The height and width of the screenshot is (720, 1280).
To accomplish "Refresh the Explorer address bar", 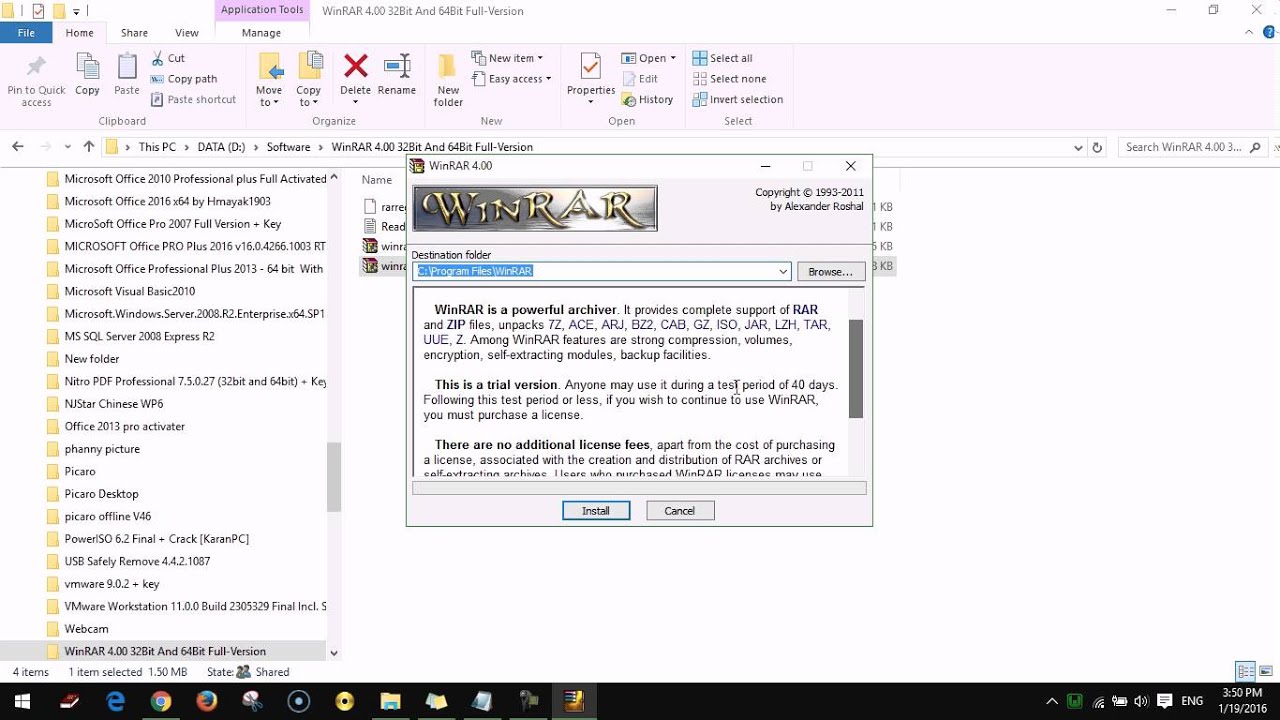I will click(1097, 147).
